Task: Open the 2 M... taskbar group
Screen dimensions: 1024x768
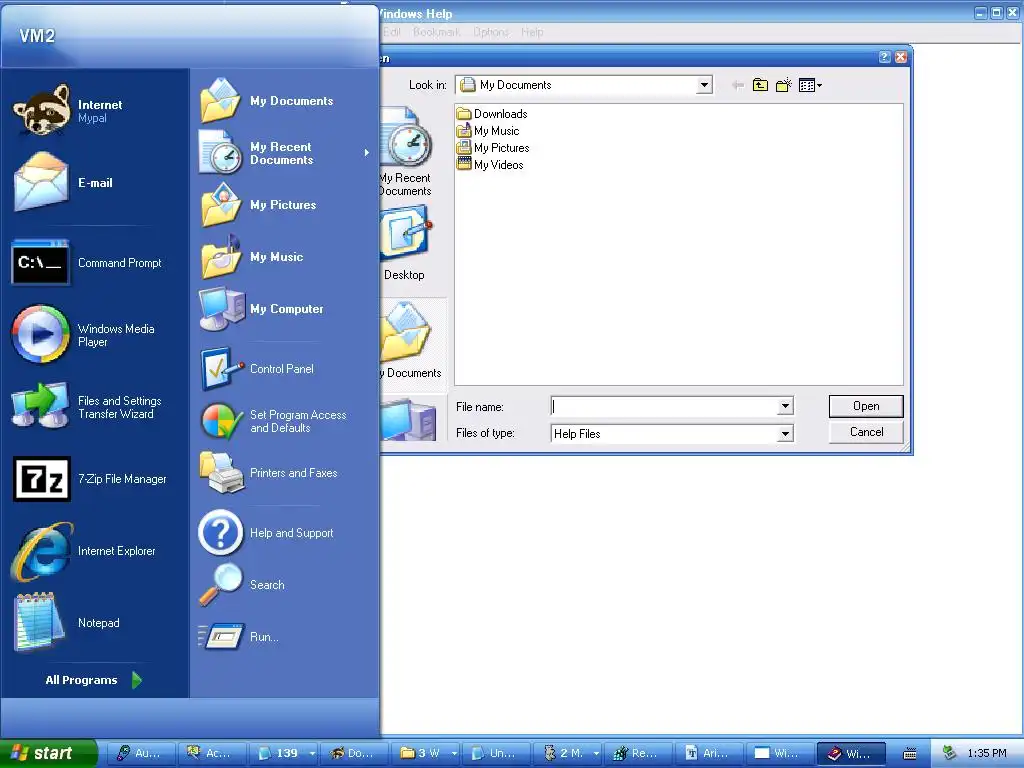Action: point(568,754)
